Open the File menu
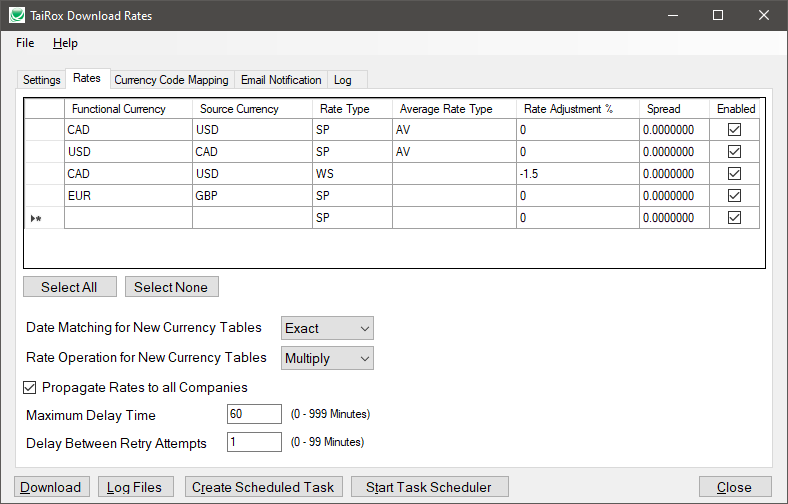The height and width of the screenshot is (504, 788). point(25,43)
